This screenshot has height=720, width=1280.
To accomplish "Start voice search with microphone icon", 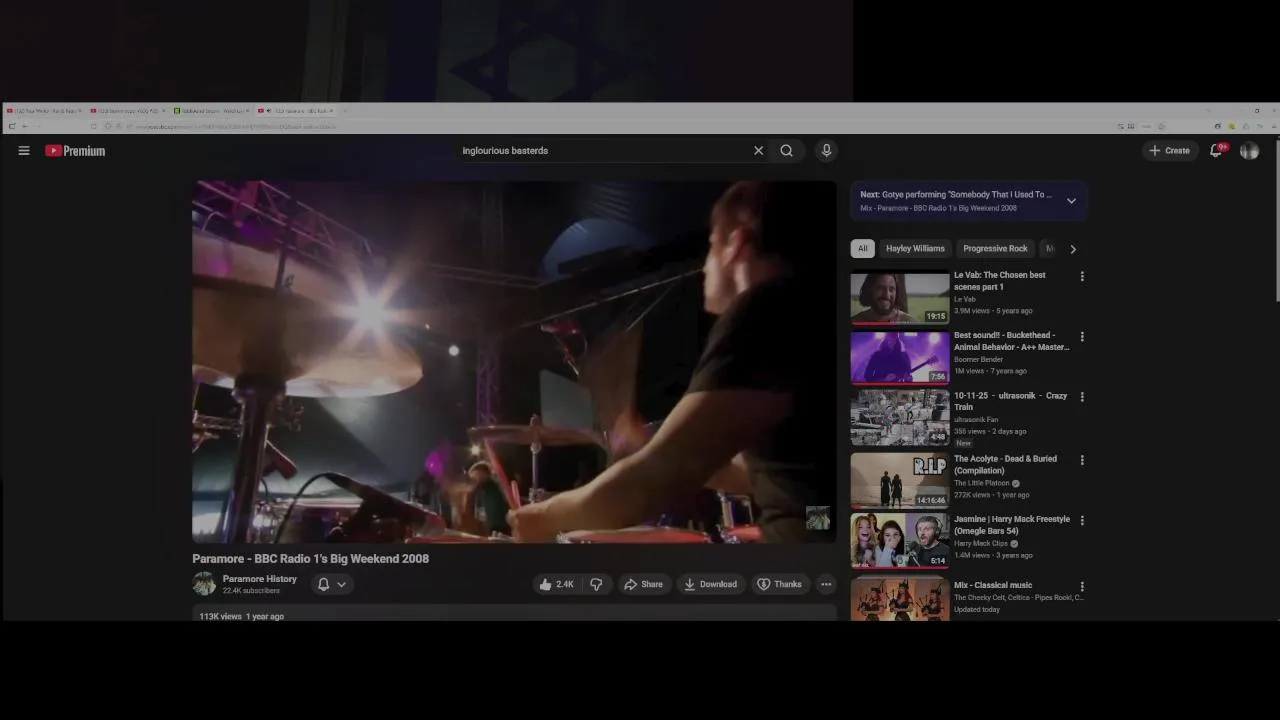I will [x=826, y=151].
